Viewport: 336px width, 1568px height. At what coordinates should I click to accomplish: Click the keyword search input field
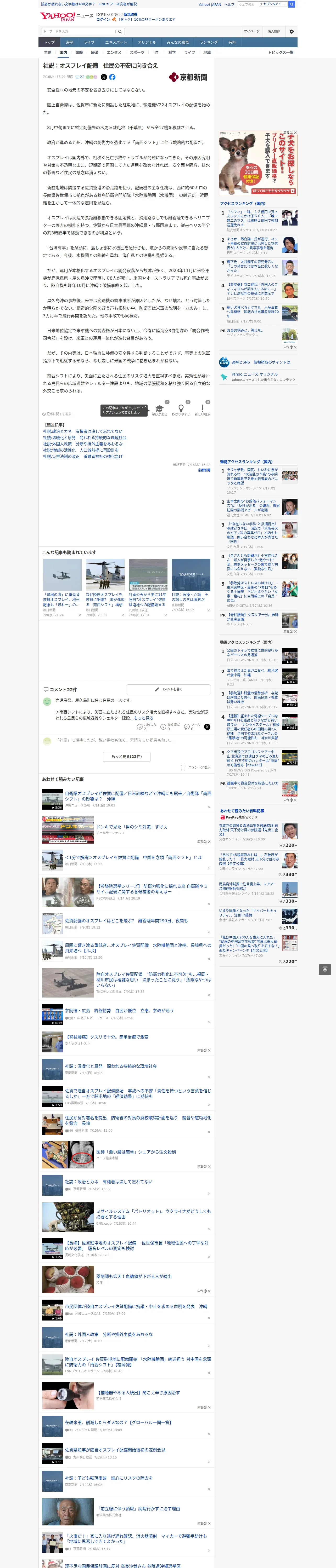click(x=79, y=32)
